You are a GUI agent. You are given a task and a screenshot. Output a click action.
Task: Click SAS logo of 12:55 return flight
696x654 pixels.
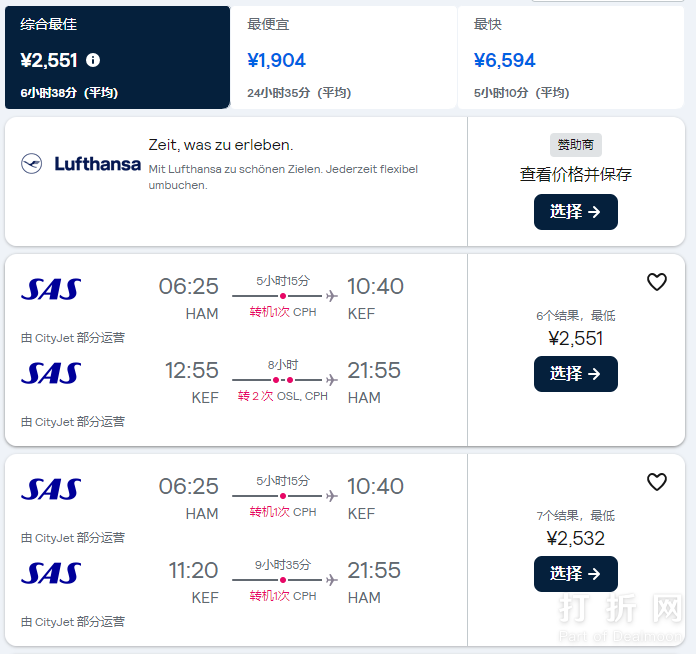(51, 373)
